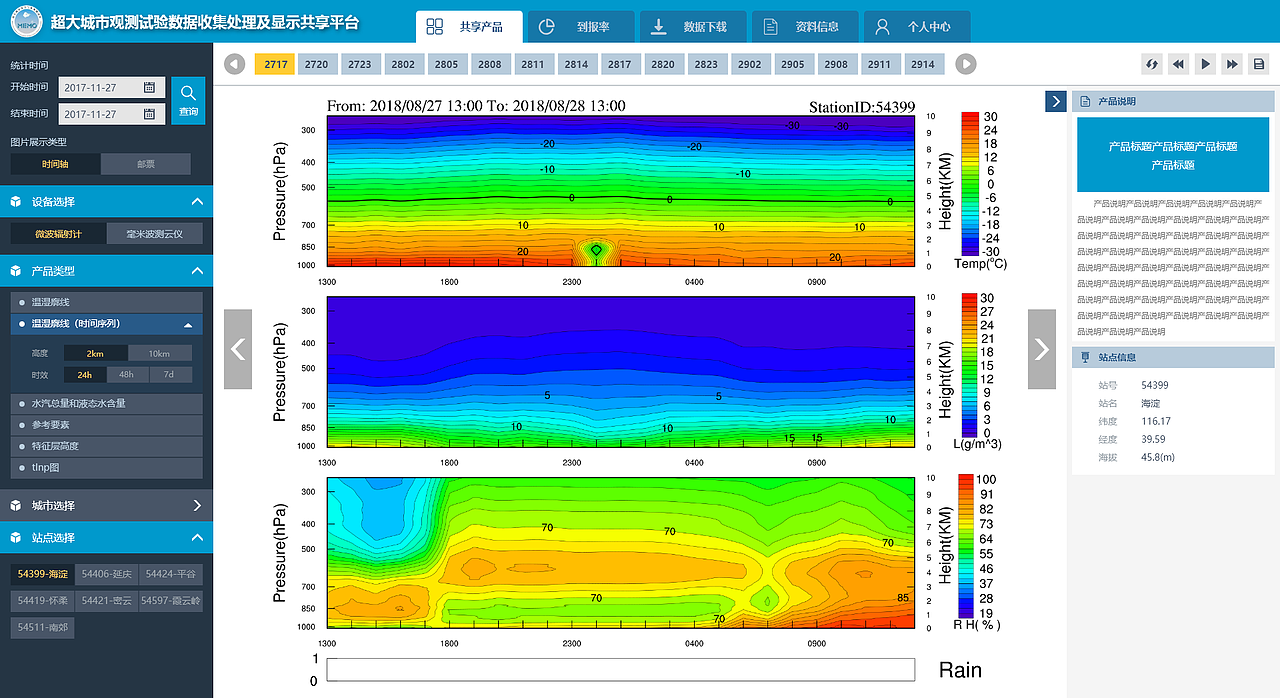Screen dimensions: 1280x698
Task: Select station 54419-怀柔
Action: (42, 601)
